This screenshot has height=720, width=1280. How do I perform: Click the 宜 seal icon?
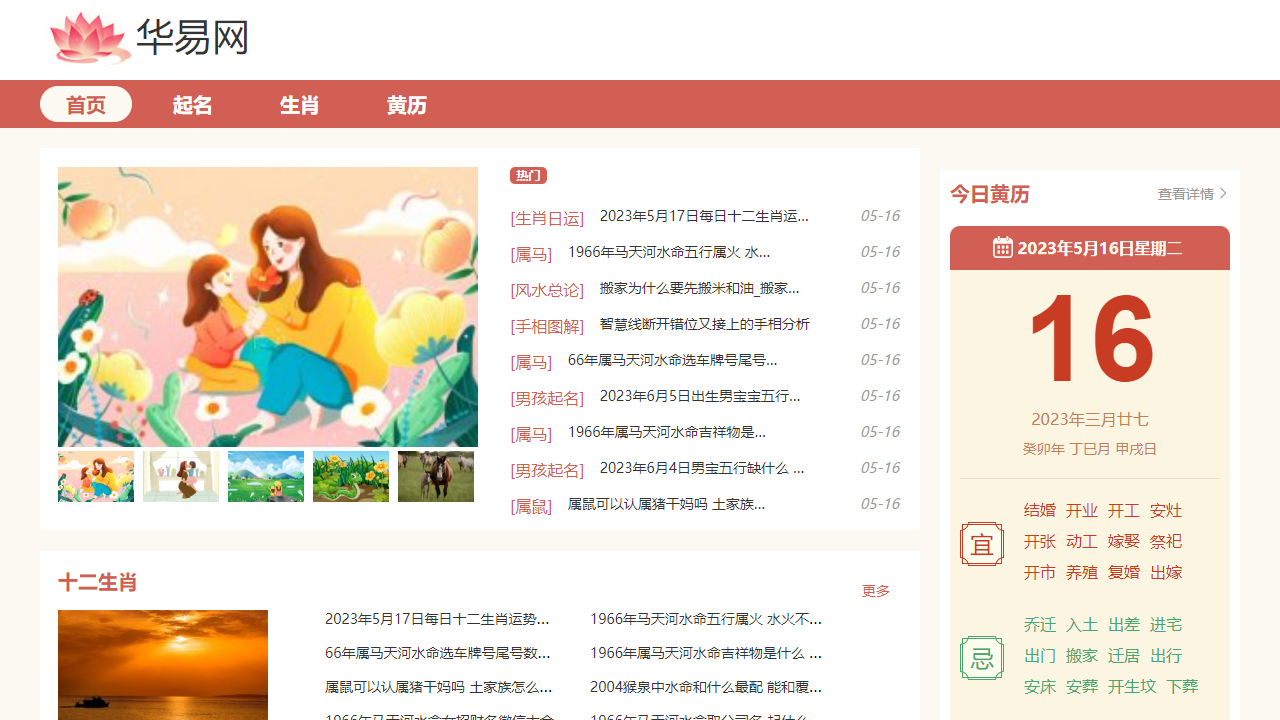(x=982, y=543)
